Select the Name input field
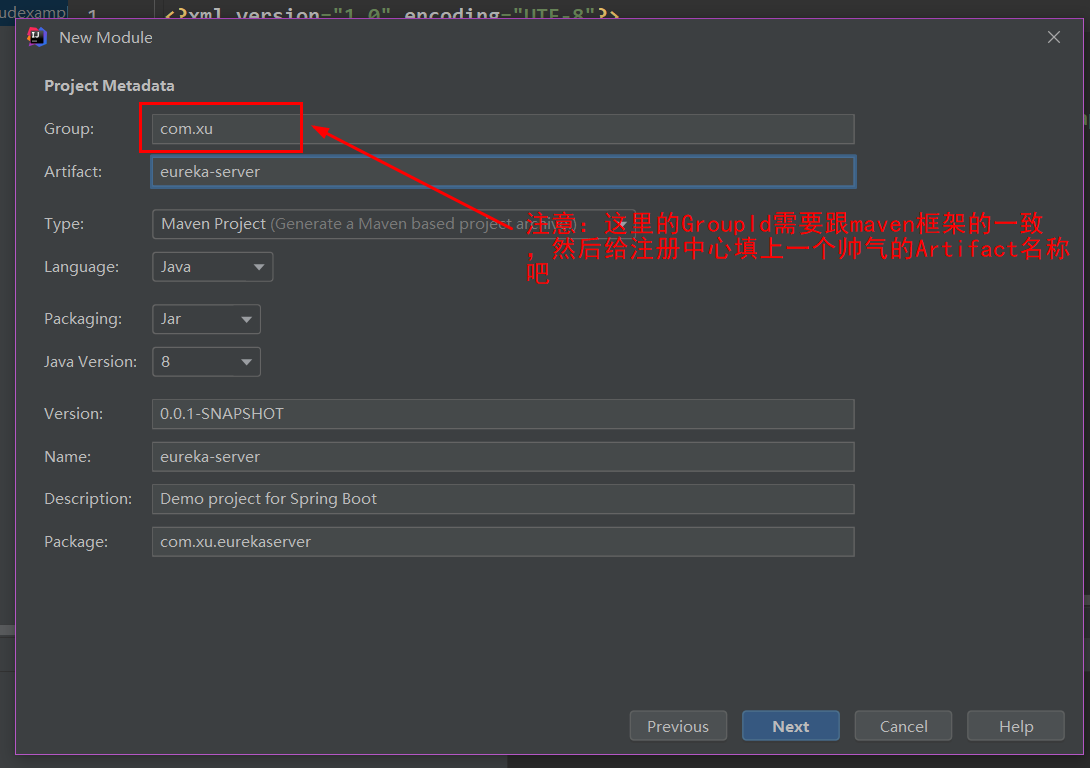This screenshot has width=1090, height=768. [x=503, y=457]
